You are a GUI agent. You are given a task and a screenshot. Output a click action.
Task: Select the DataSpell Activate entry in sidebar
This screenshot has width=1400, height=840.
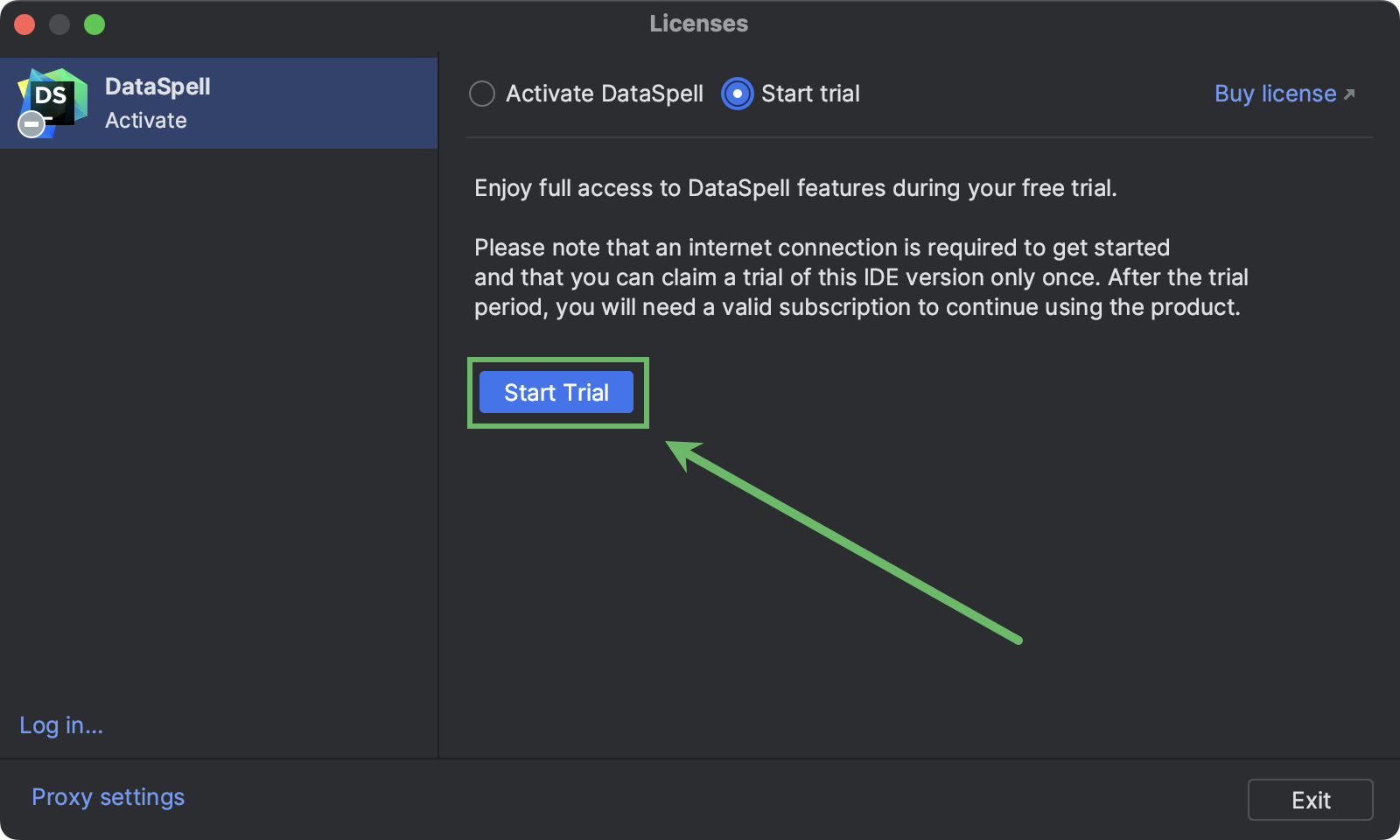tap(219, 102)
